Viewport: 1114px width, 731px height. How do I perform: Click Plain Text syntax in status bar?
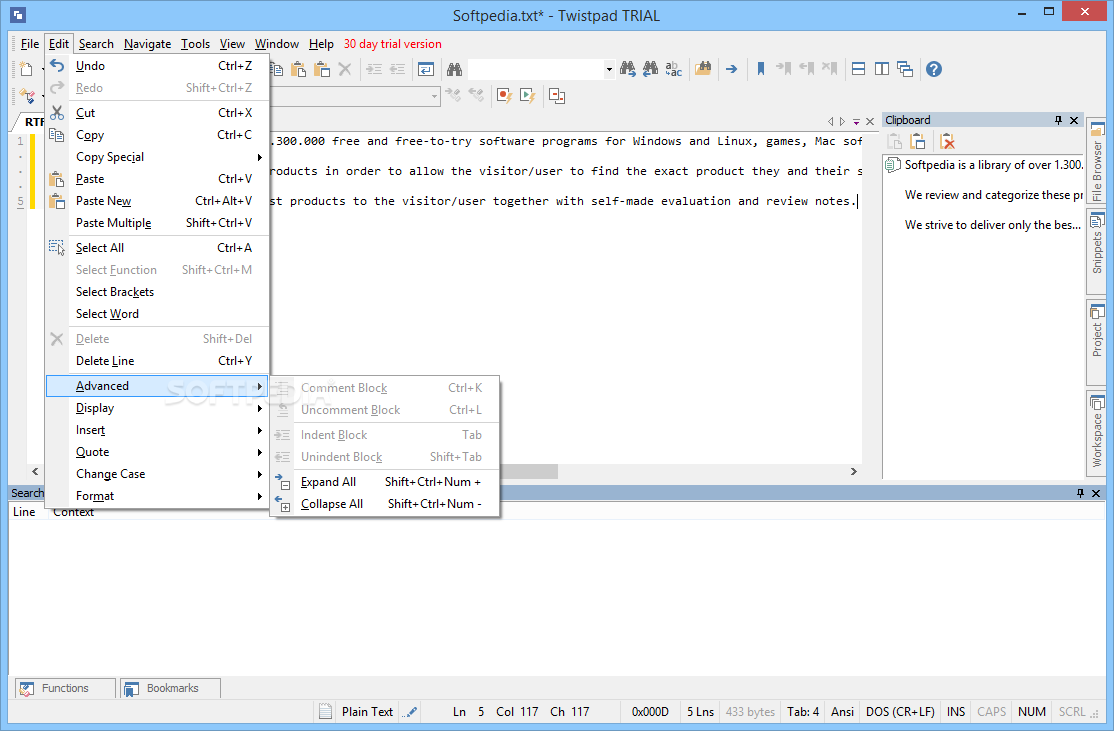367,712
